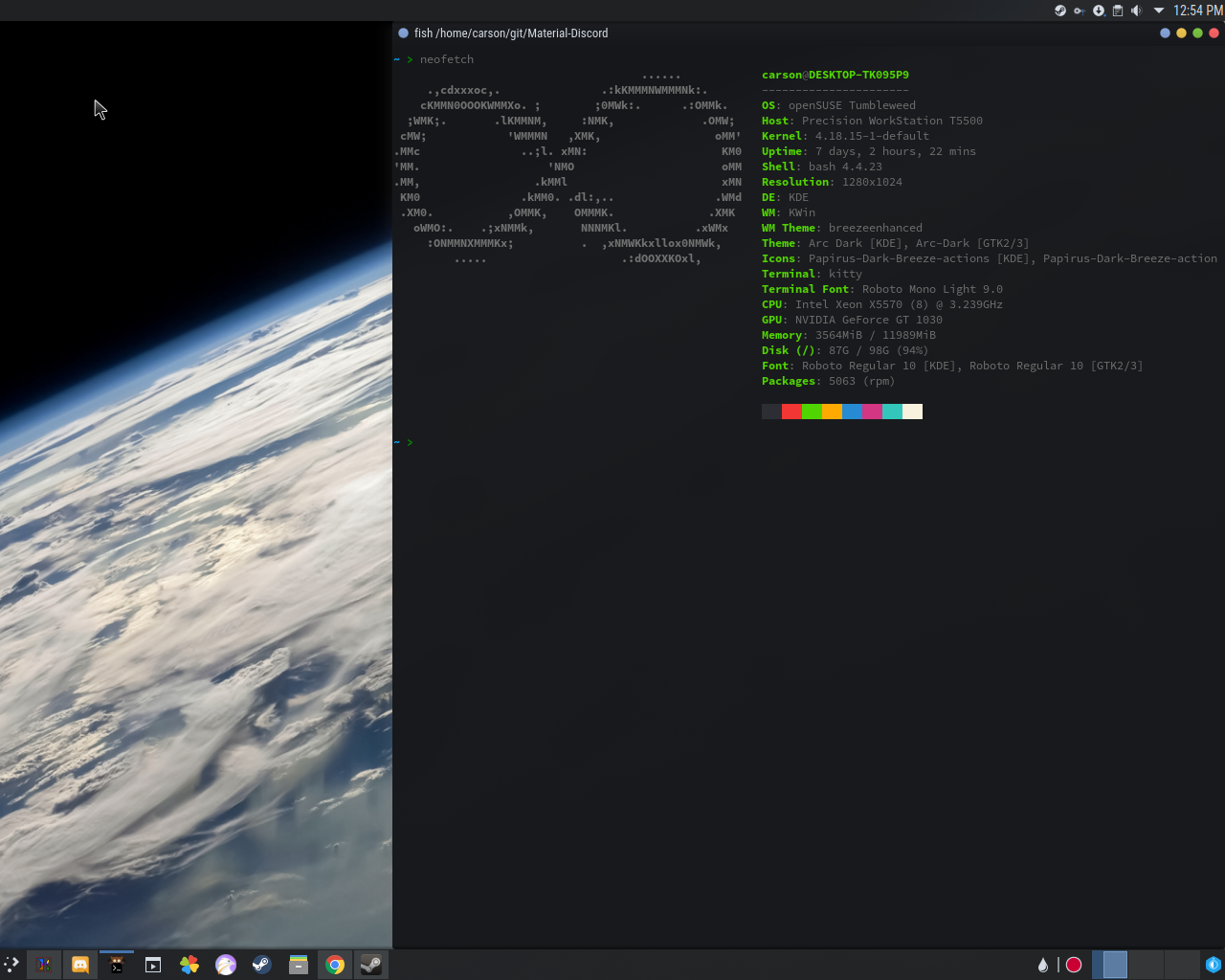Open the clipboard tray icon
Image resolution: width=1225 pixels, height=980 pixels.
point(1117,11)
